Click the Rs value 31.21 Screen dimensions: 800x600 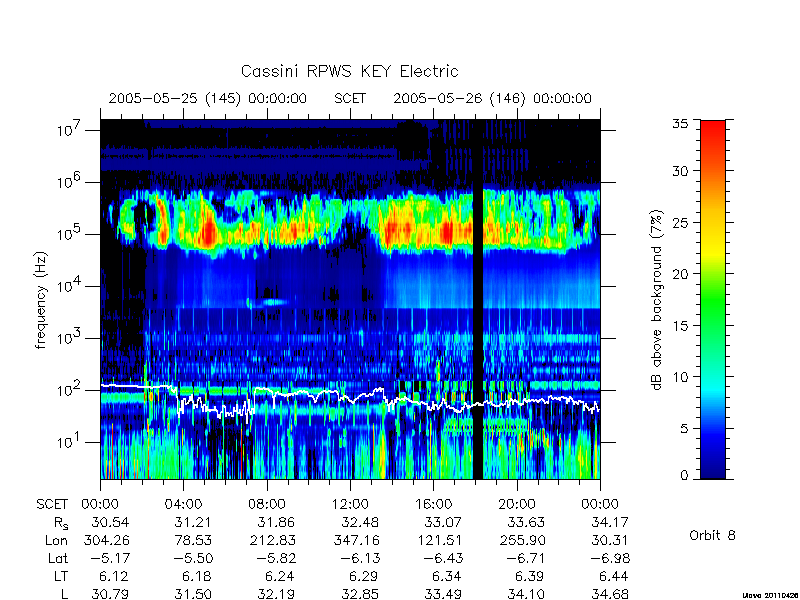193,522
